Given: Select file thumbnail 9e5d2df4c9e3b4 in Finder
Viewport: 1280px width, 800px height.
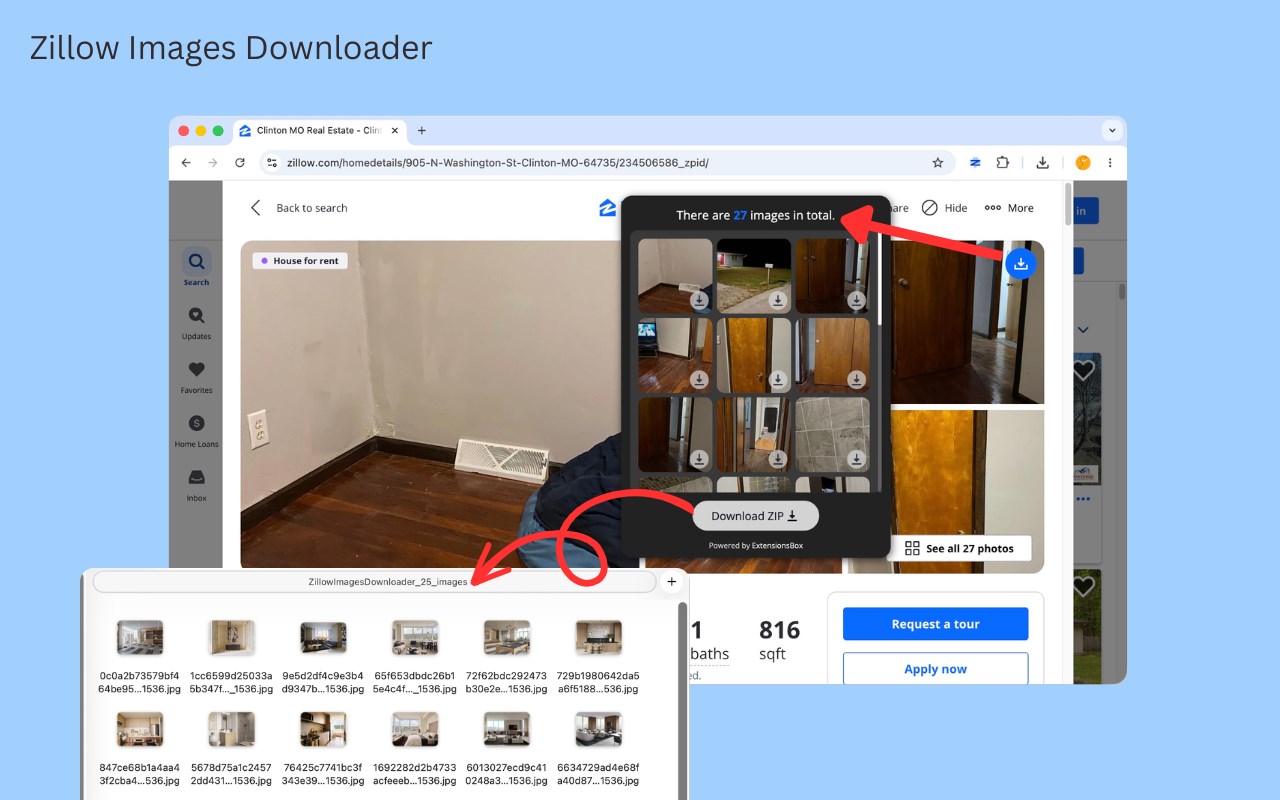Looking at the screenshot, I should tap(324, 637).
